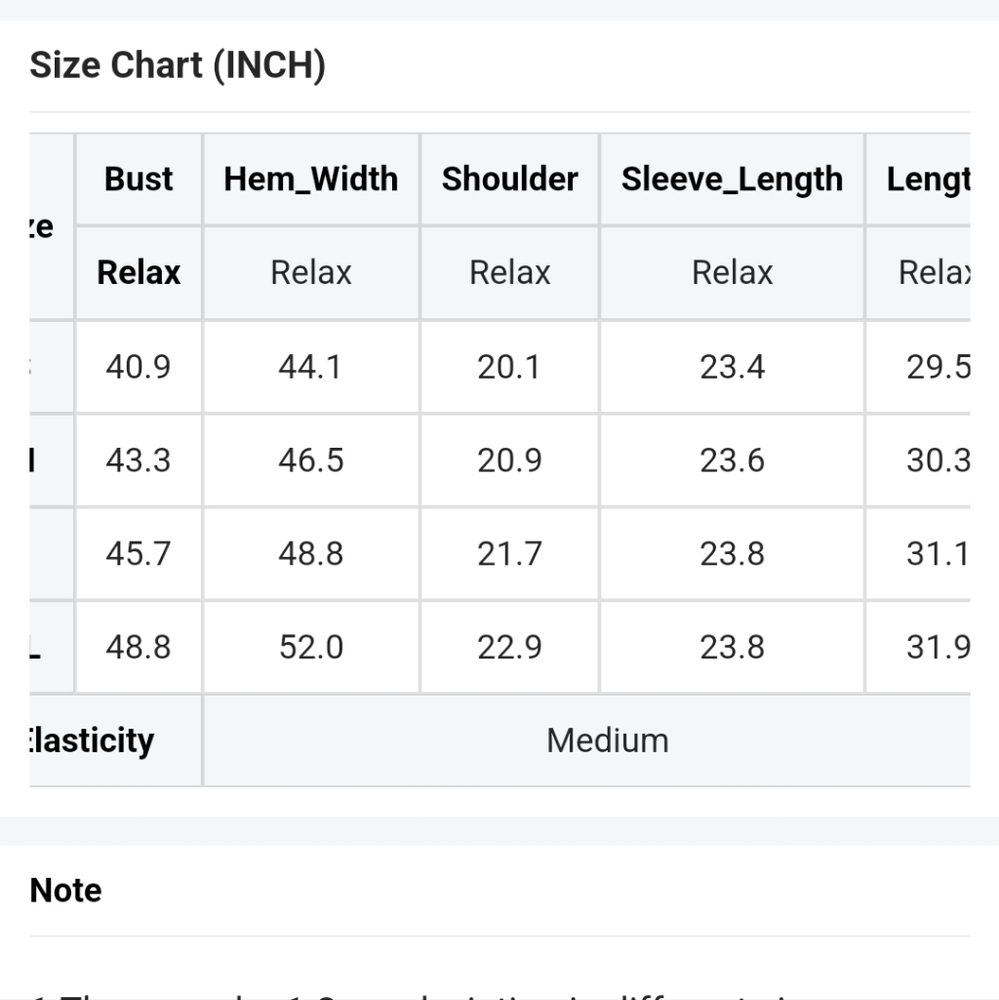This screenshot has height=1000, width=999.
Task: Tap the 40.9 bust measurement cell
Action: point(138,367)
